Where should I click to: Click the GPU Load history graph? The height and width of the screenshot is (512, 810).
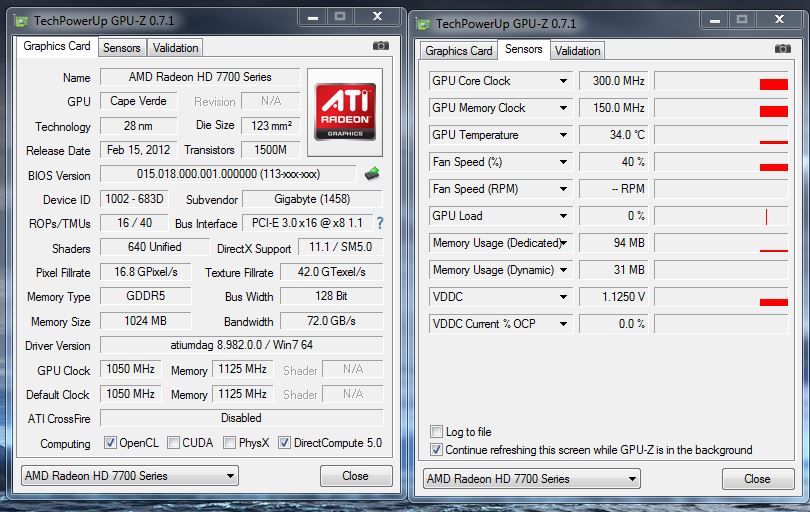(721, 216)
